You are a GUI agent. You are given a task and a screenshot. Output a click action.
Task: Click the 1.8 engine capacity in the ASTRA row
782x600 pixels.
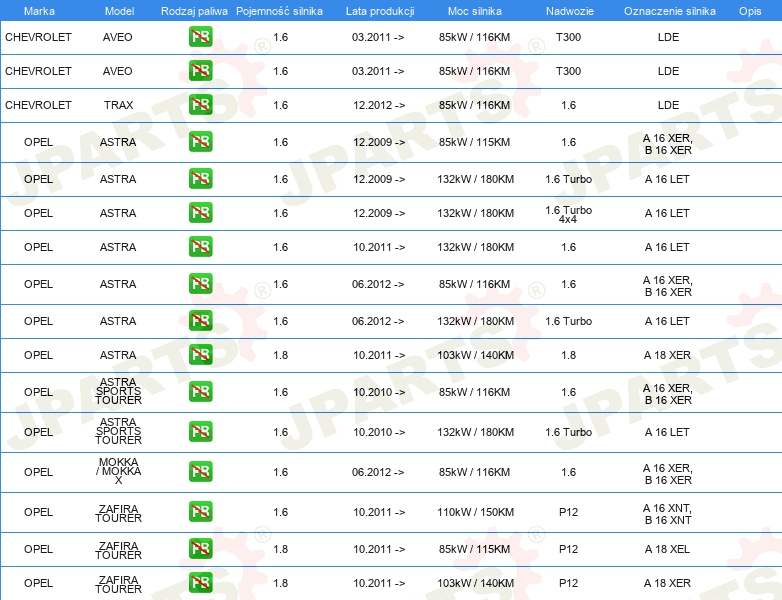tap(281, 355)
